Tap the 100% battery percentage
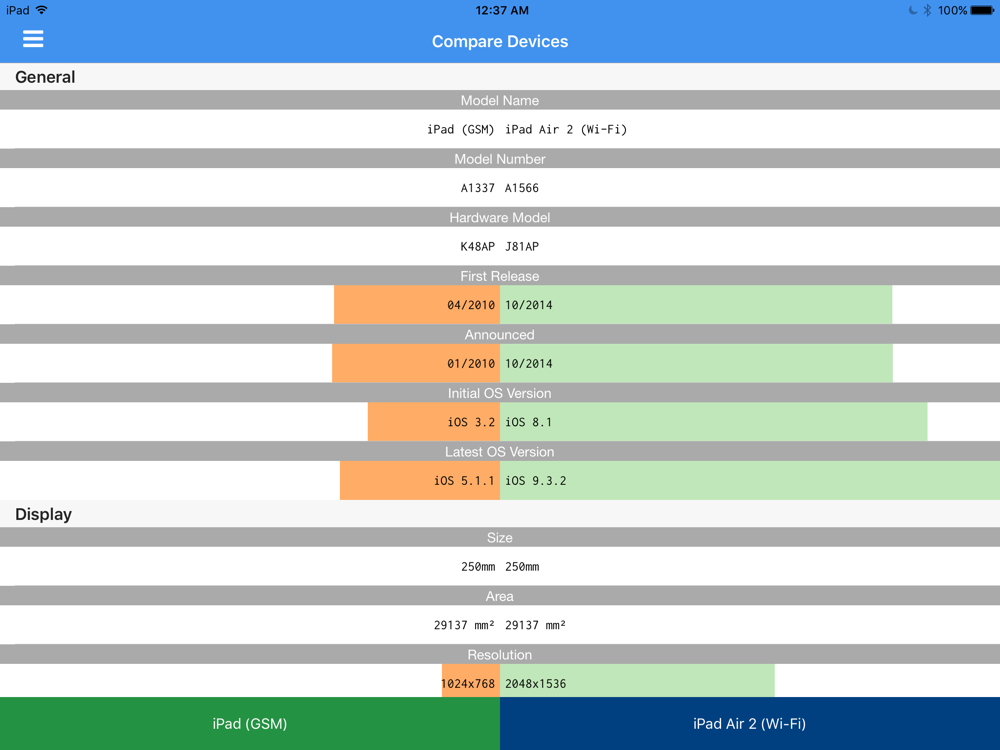 pyautogui.click(x=953, y=10)
